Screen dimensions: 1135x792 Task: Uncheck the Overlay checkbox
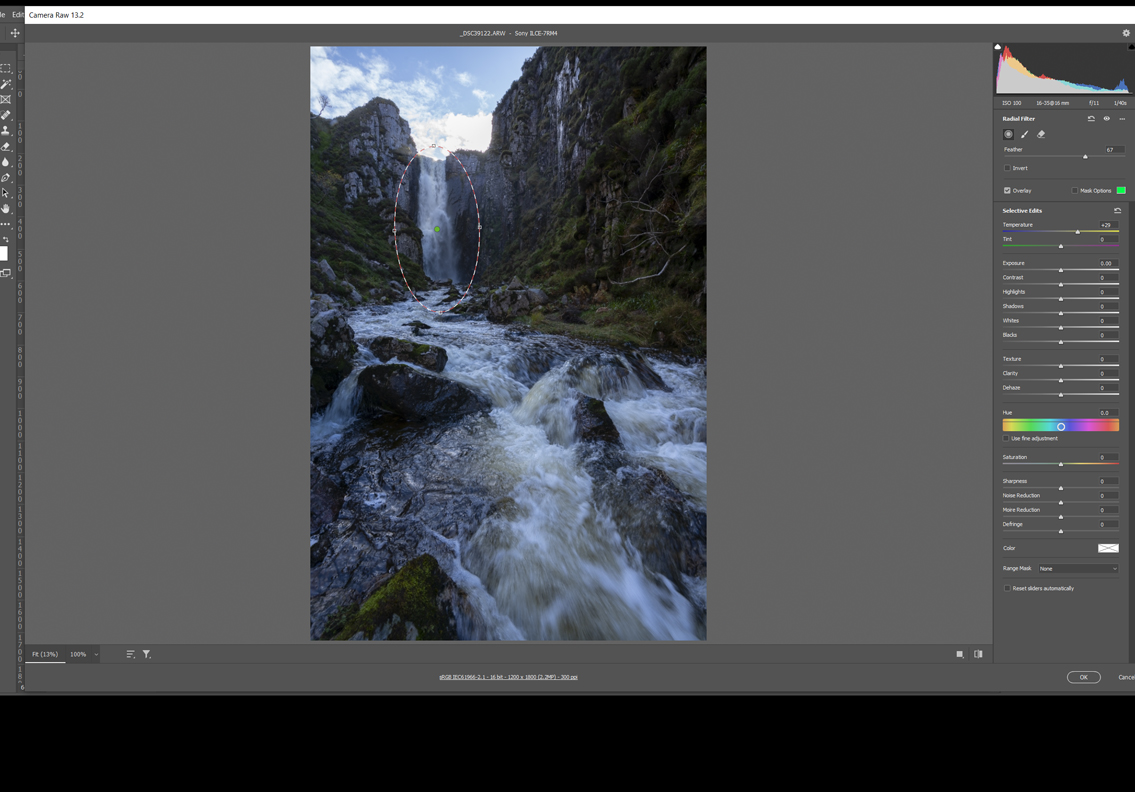(x=1007, y=190)
